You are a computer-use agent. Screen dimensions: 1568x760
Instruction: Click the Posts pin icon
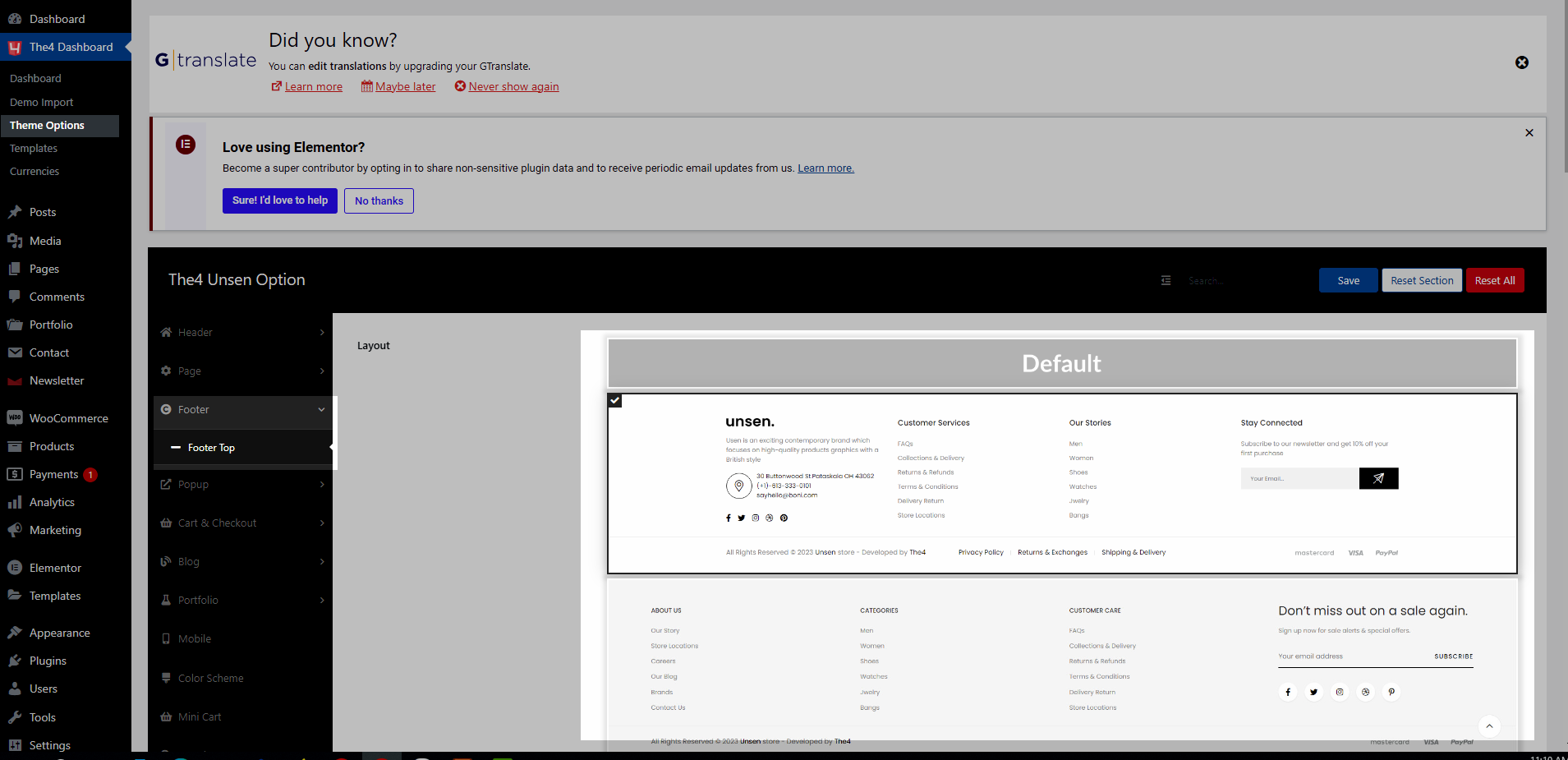(x=15, y=212)
